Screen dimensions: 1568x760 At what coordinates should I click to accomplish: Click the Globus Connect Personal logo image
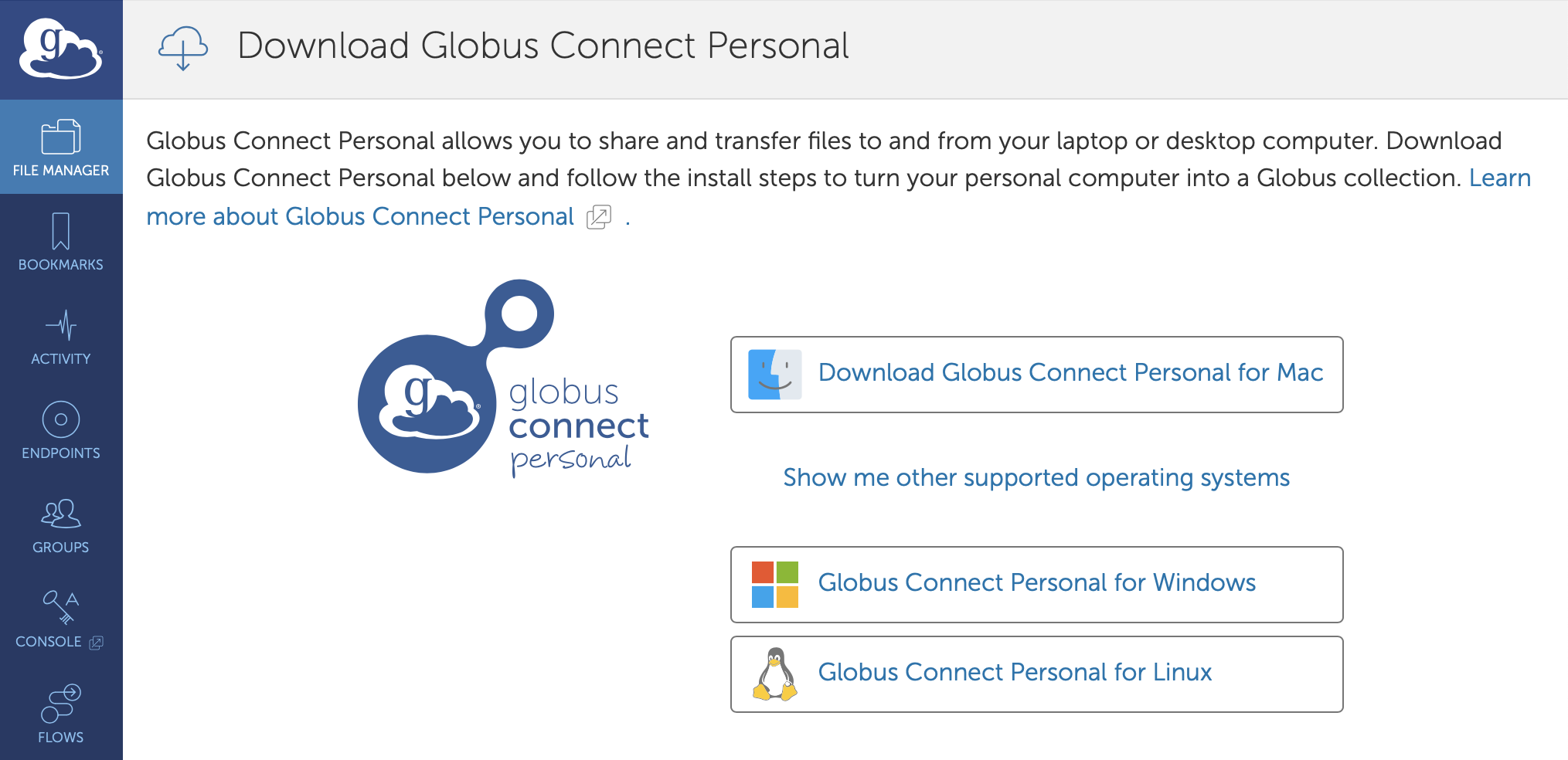pos(503,378)
